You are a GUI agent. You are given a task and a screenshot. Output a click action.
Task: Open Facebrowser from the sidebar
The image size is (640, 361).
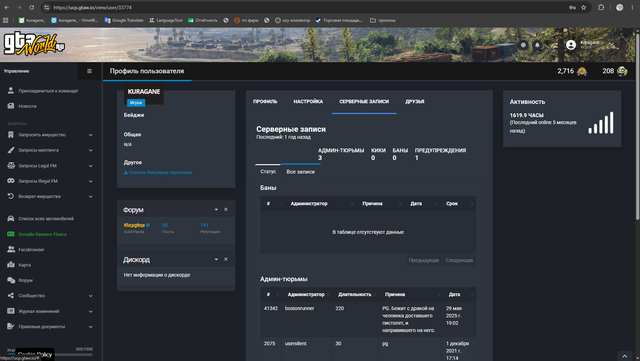[x=31, y=250]
